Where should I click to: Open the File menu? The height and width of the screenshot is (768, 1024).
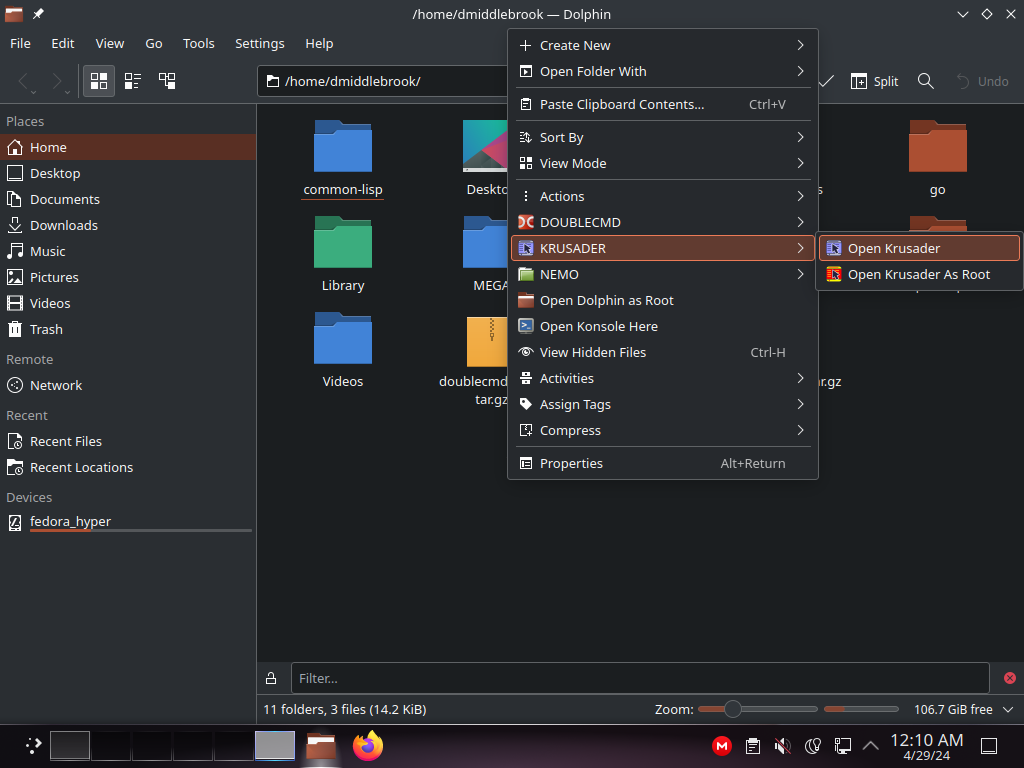[x=20, y=43]
